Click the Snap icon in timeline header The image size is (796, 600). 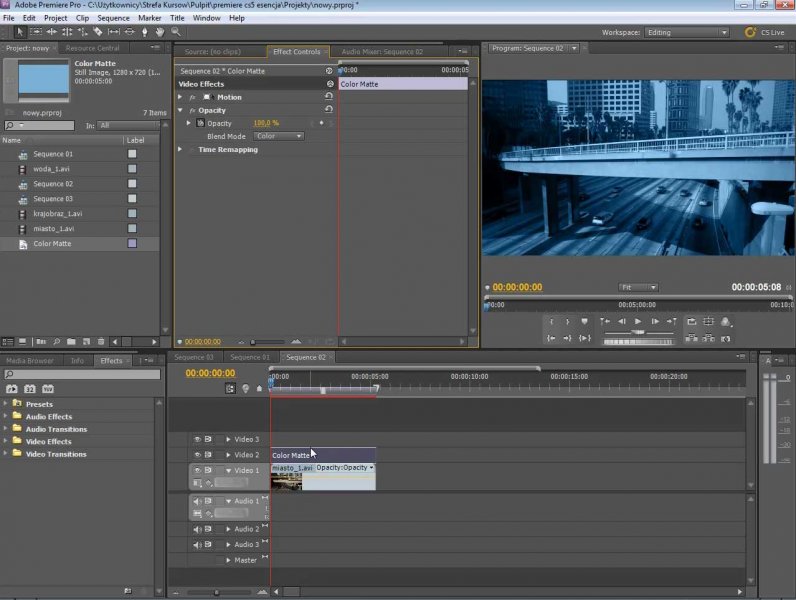pos(231,388)
